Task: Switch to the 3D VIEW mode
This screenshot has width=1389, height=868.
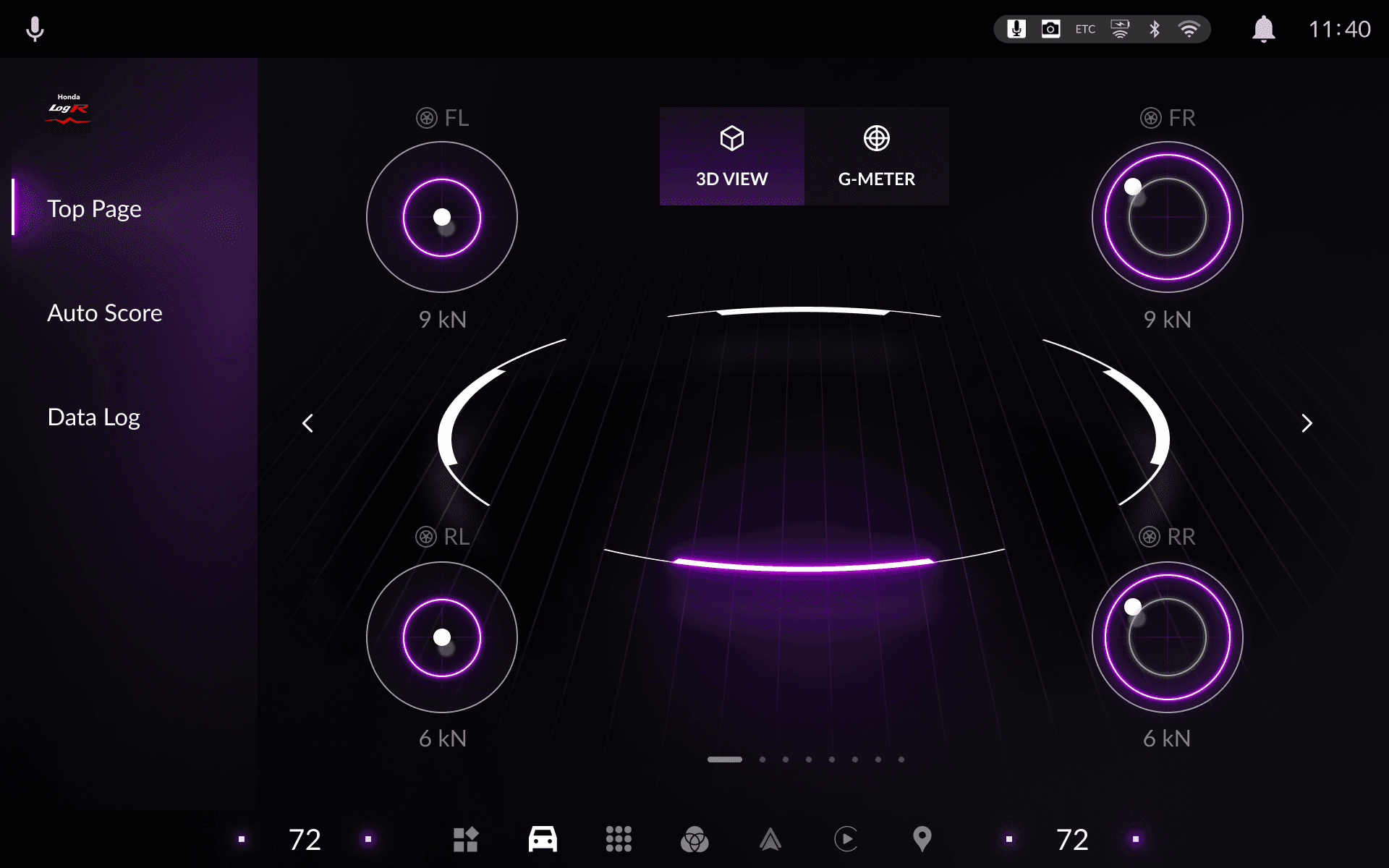Action: [x=731, y=156]
